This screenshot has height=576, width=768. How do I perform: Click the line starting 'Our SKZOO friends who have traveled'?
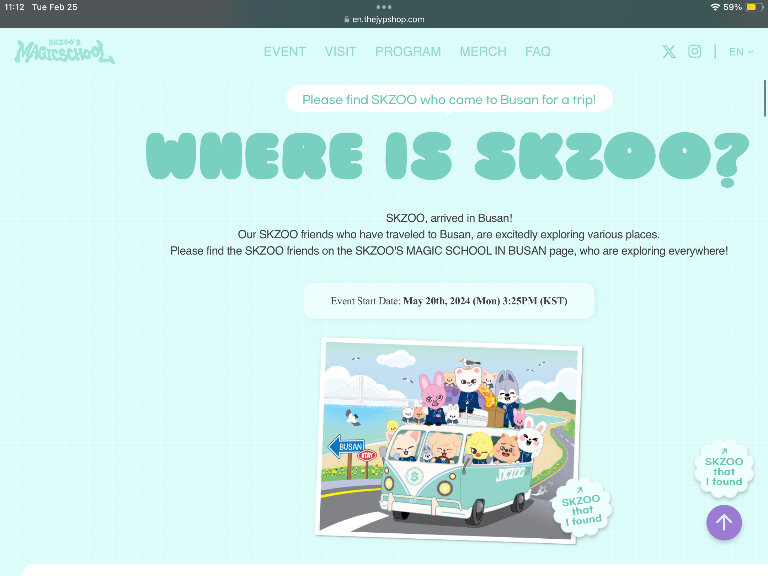pyautogui.click(x=449, y=234)
